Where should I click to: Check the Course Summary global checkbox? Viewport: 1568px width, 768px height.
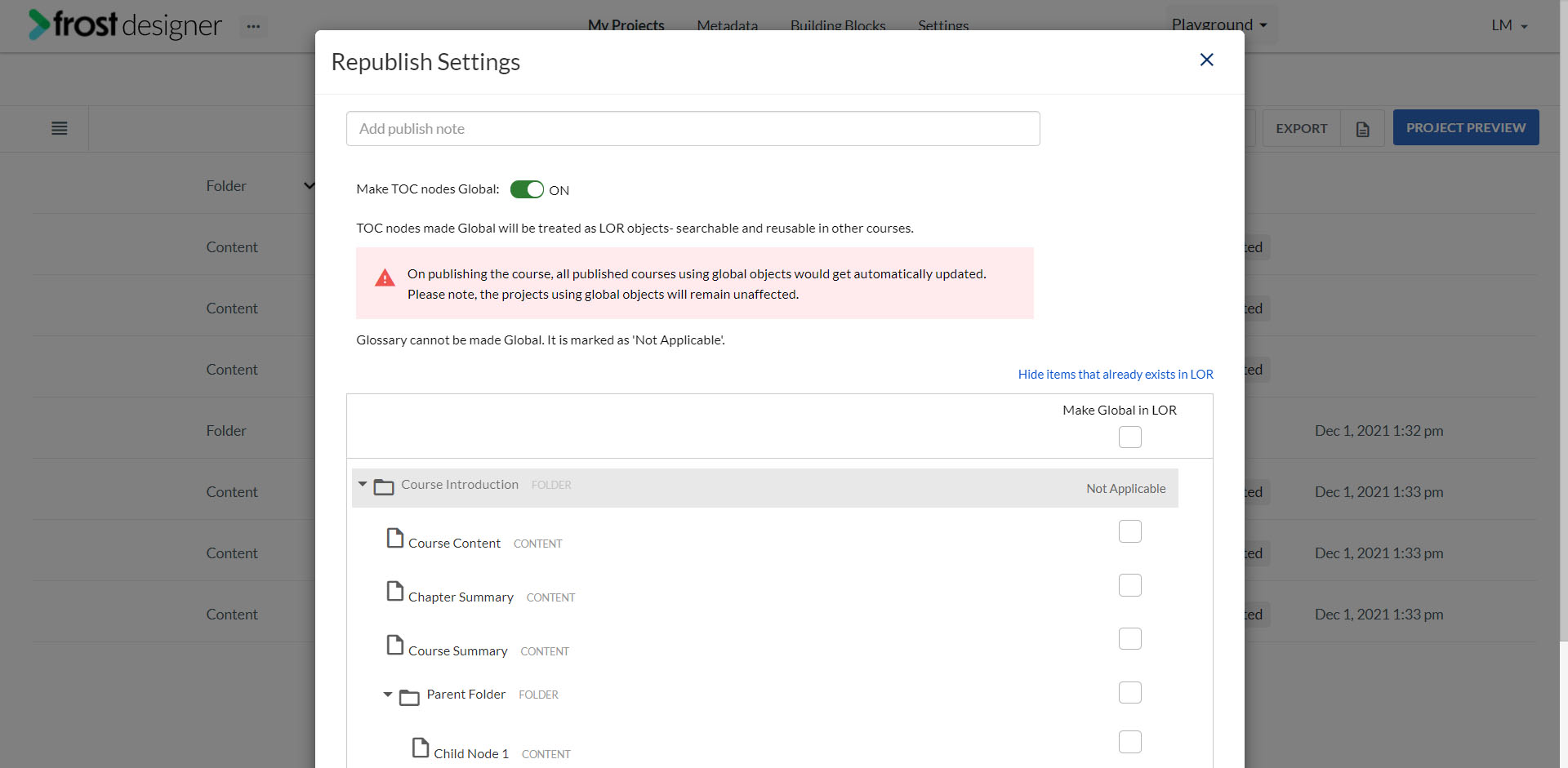coord(1130,639)
